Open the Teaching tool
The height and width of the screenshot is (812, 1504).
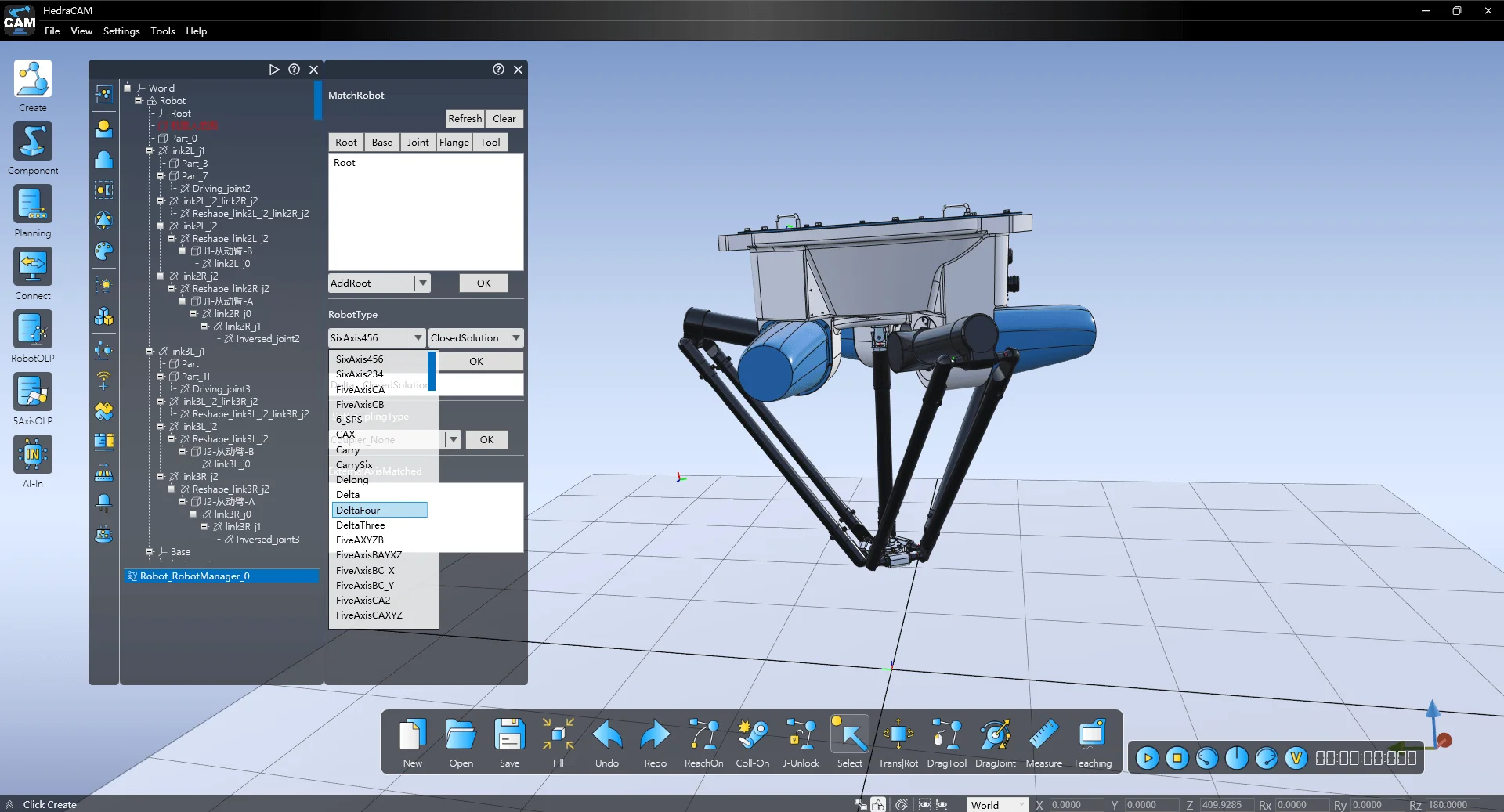(1093, 735)
